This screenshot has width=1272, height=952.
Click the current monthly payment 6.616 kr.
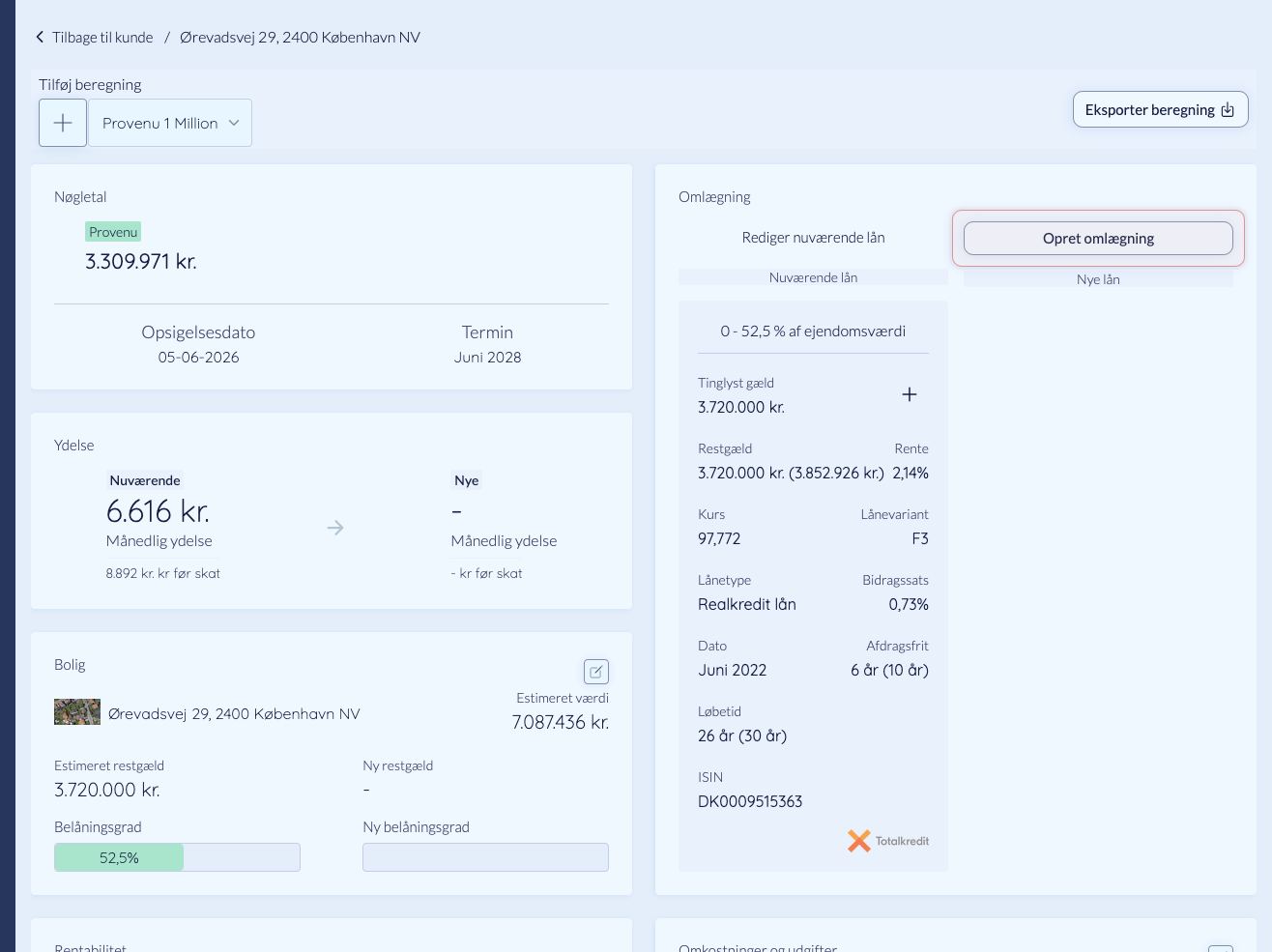click(158, 511)
